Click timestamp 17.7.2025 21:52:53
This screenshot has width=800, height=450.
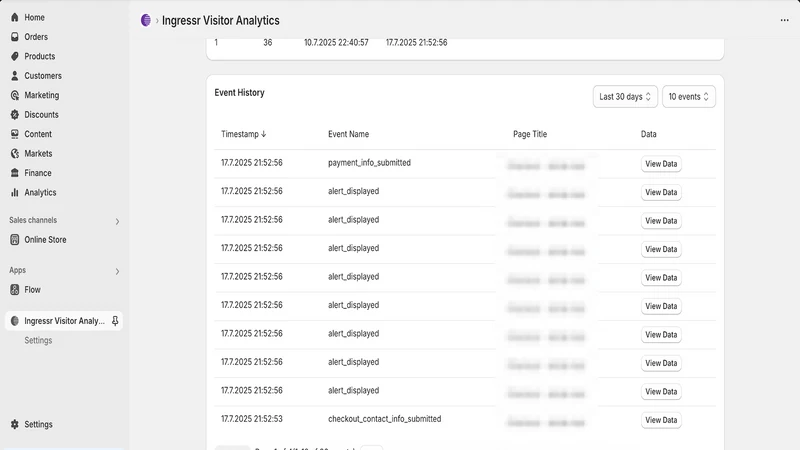coord(252,419)
